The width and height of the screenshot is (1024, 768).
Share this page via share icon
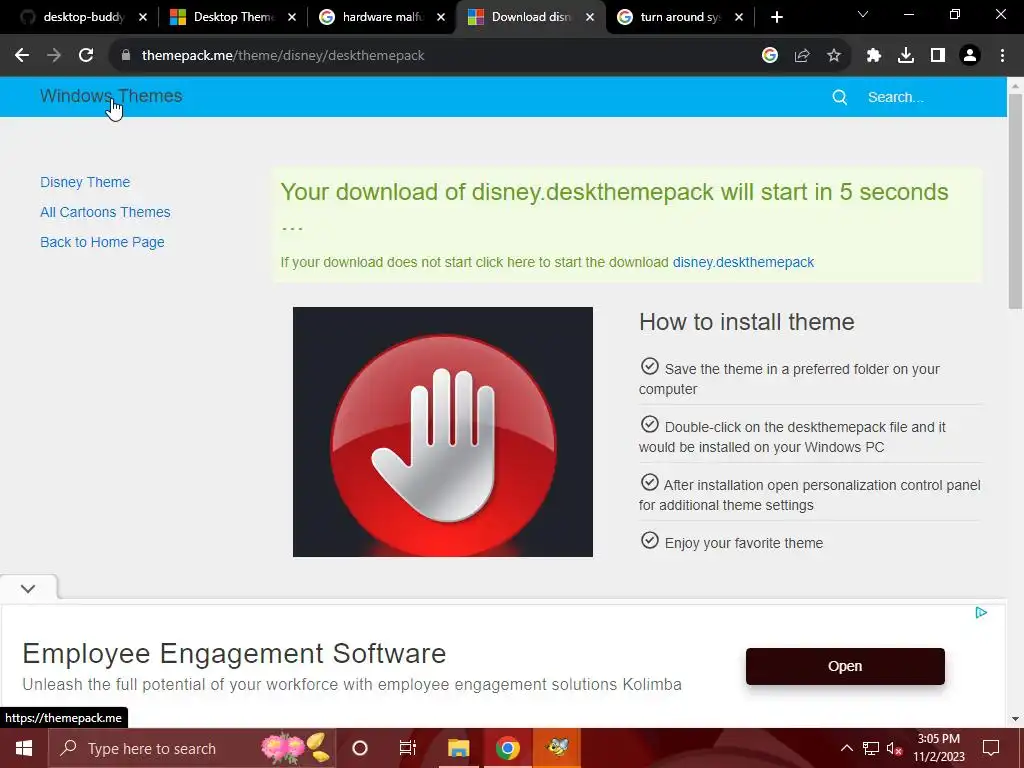pyautogui.click(x=802, y=56)
